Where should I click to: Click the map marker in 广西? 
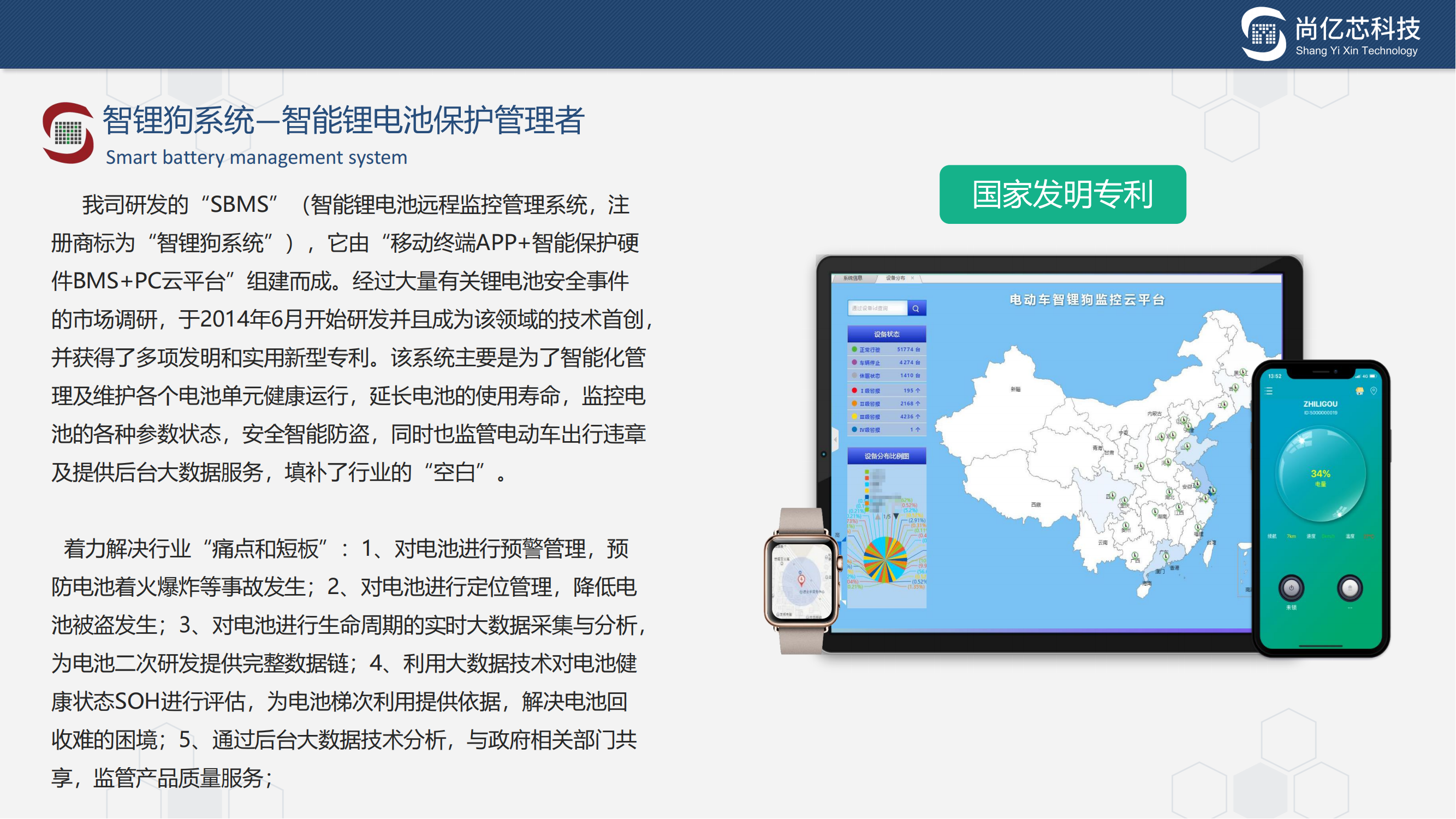coord(1135,556)
